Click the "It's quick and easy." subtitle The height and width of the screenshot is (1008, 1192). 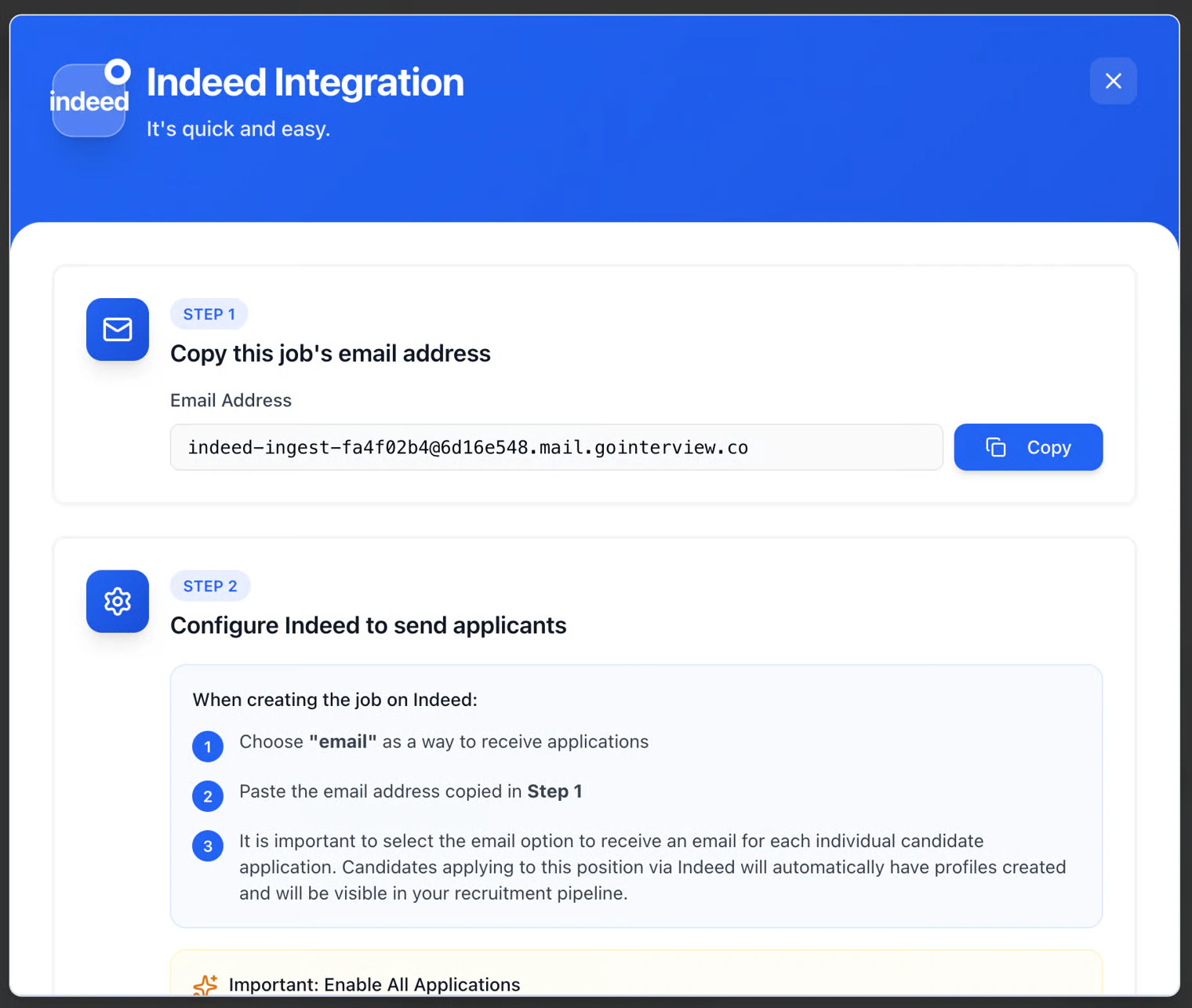pyautogui.click(x=238, y=129)
